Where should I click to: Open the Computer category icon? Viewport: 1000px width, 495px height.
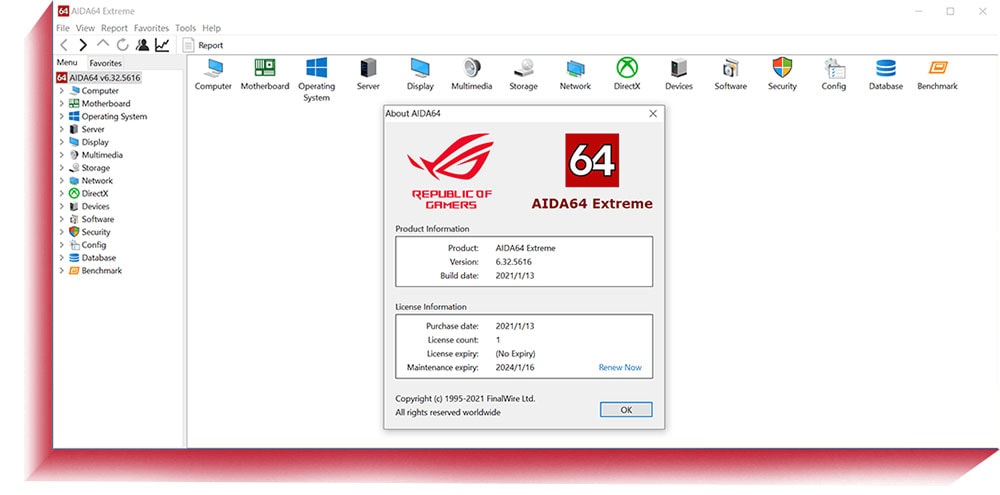213,68
